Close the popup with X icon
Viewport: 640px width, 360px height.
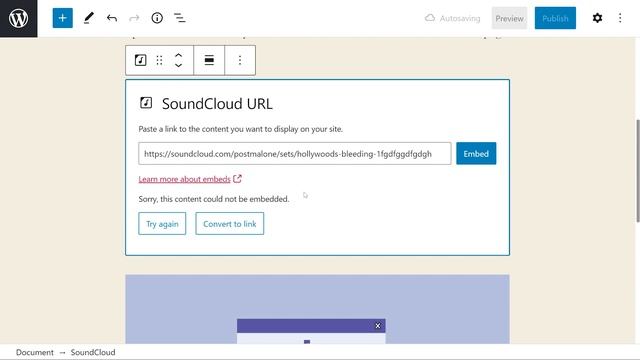(x=378, y=326)
